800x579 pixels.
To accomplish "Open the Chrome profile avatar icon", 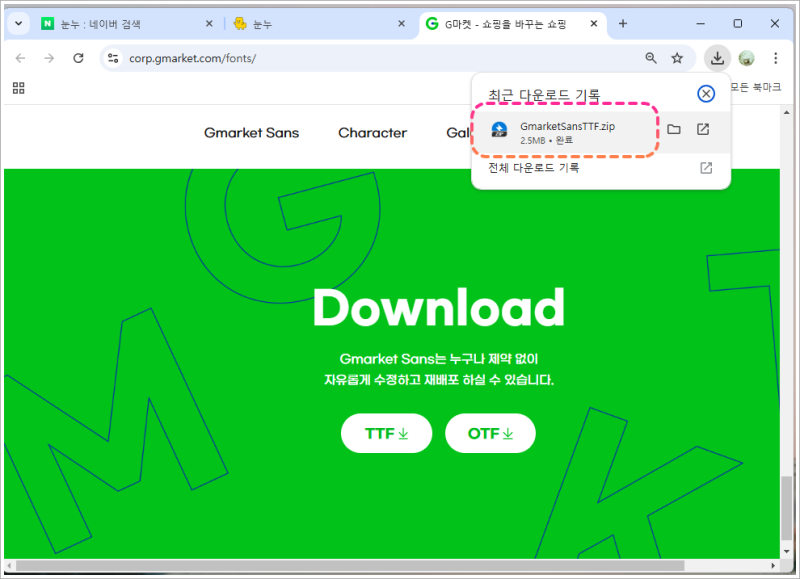I will (x=748, y=58).
